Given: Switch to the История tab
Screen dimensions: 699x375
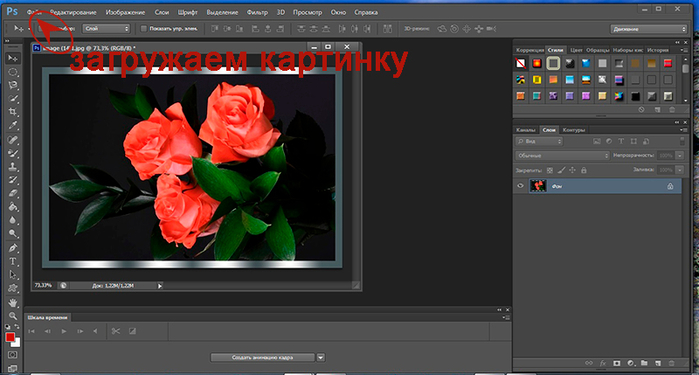Looking at the screenshot, I should point(658,50).
